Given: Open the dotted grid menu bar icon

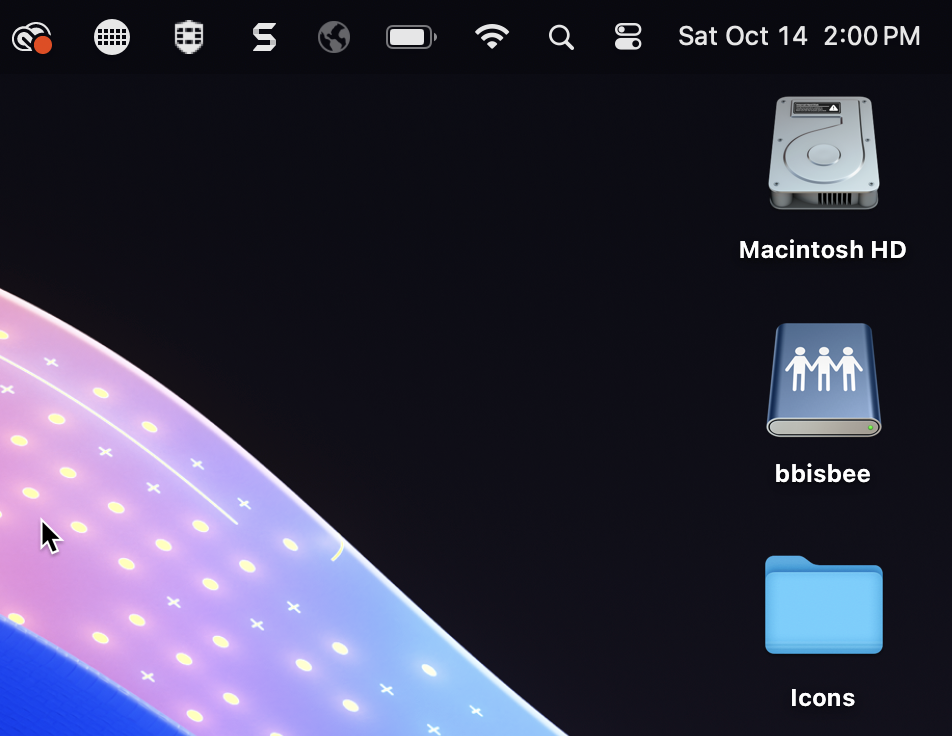Looking at the screenshot, I should (x=111, y=36).
